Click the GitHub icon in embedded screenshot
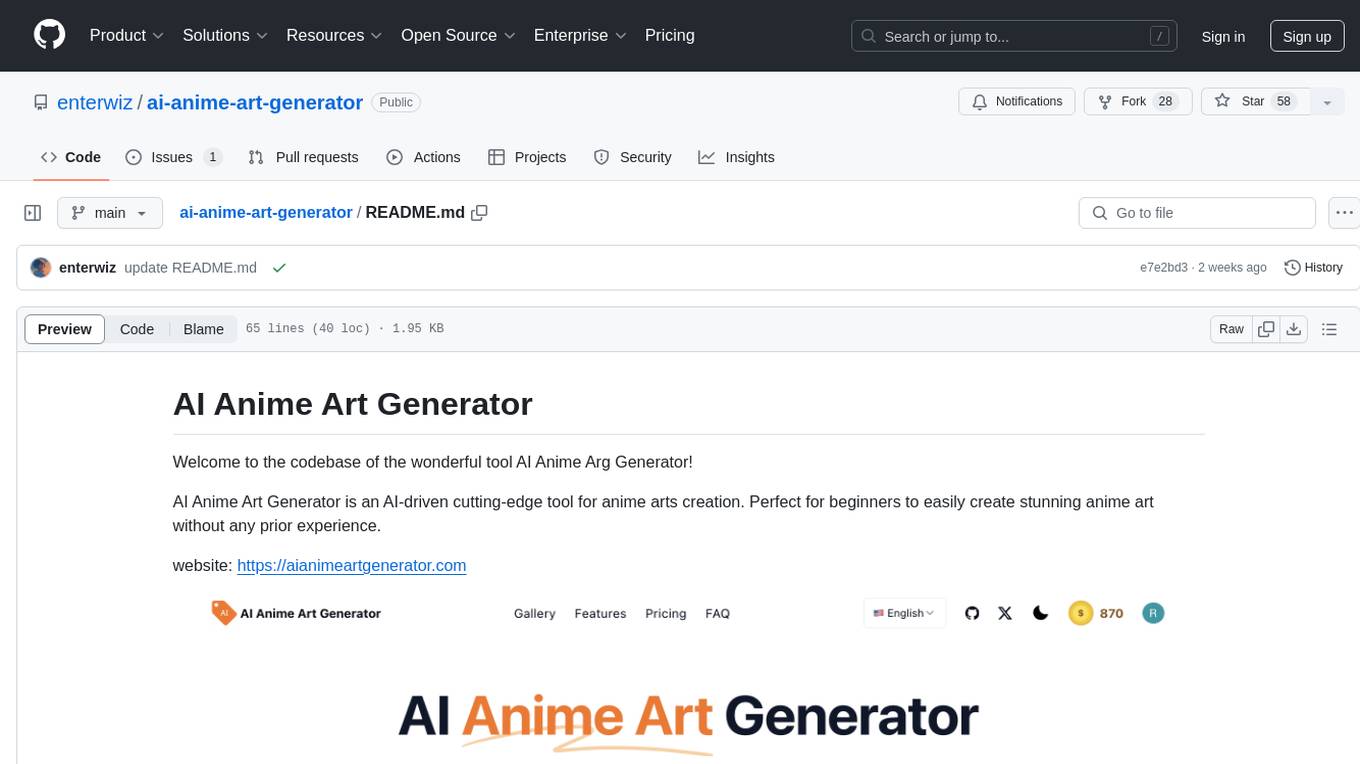 tap(972, 613)
